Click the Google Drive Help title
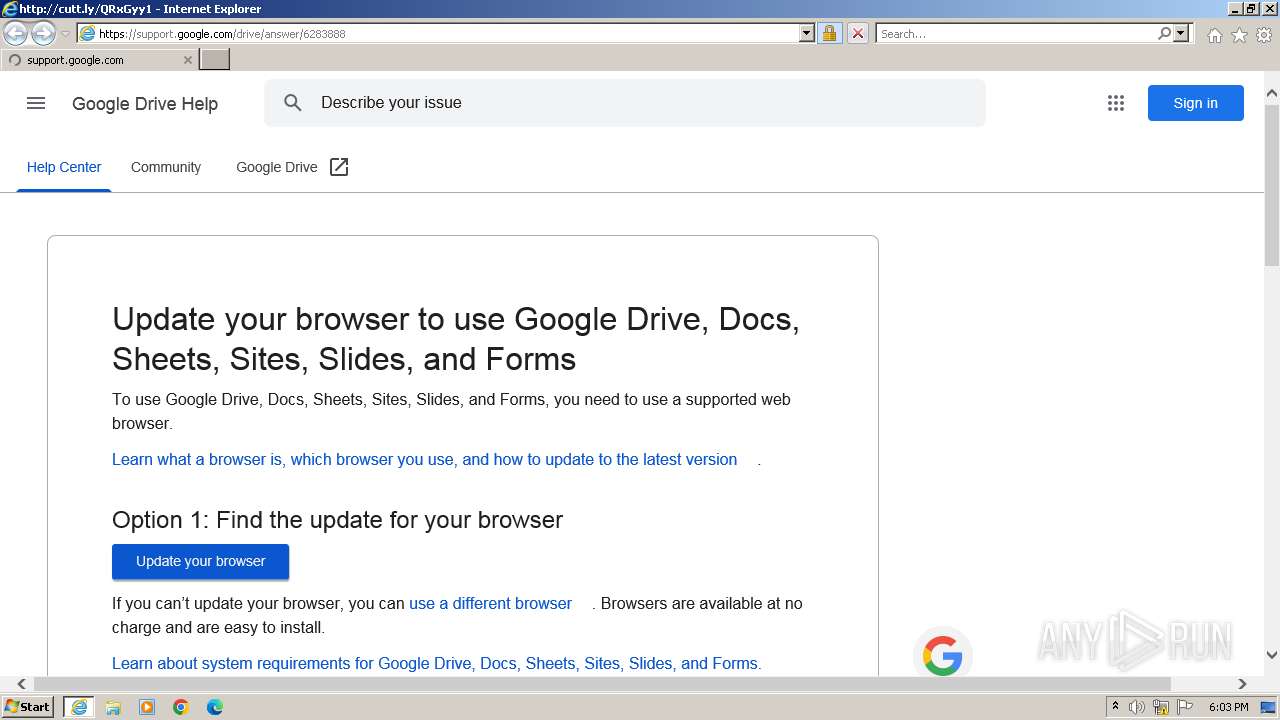This screenshot has height=720, width=1280. point(145,104)
